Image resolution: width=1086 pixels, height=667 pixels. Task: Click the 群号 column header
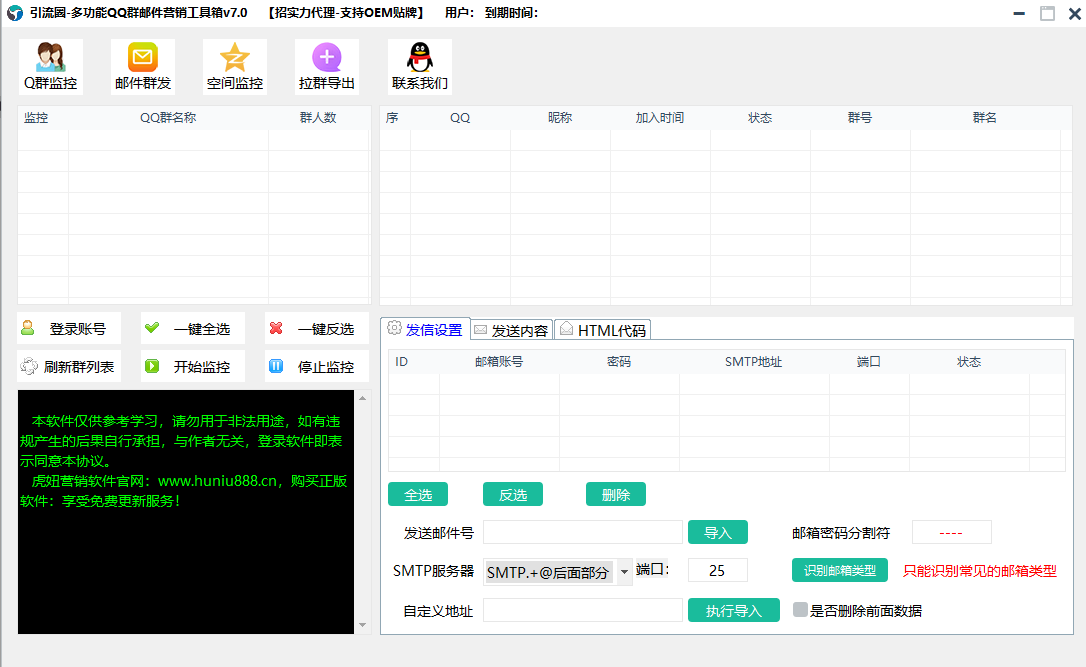(860, 118)
